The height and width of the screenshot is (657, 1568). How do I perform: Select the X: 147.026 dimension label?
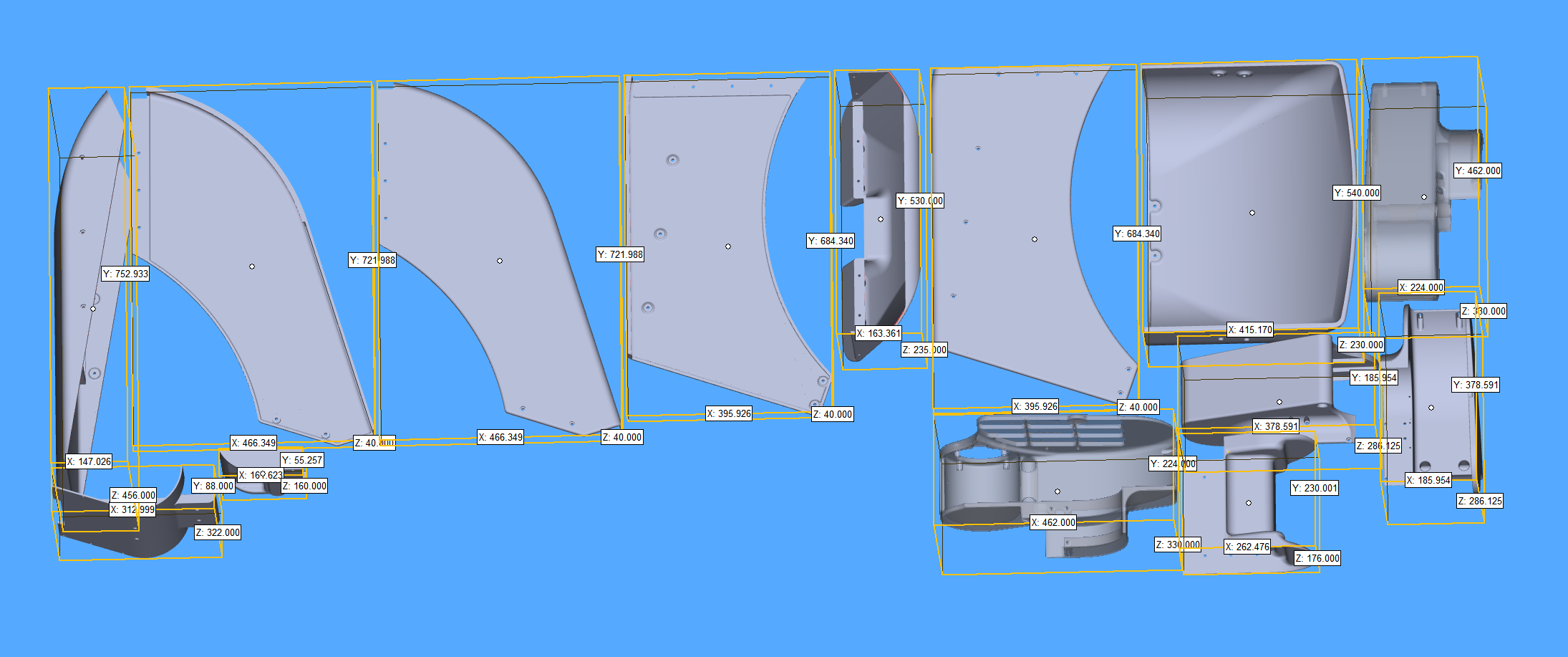89,461
